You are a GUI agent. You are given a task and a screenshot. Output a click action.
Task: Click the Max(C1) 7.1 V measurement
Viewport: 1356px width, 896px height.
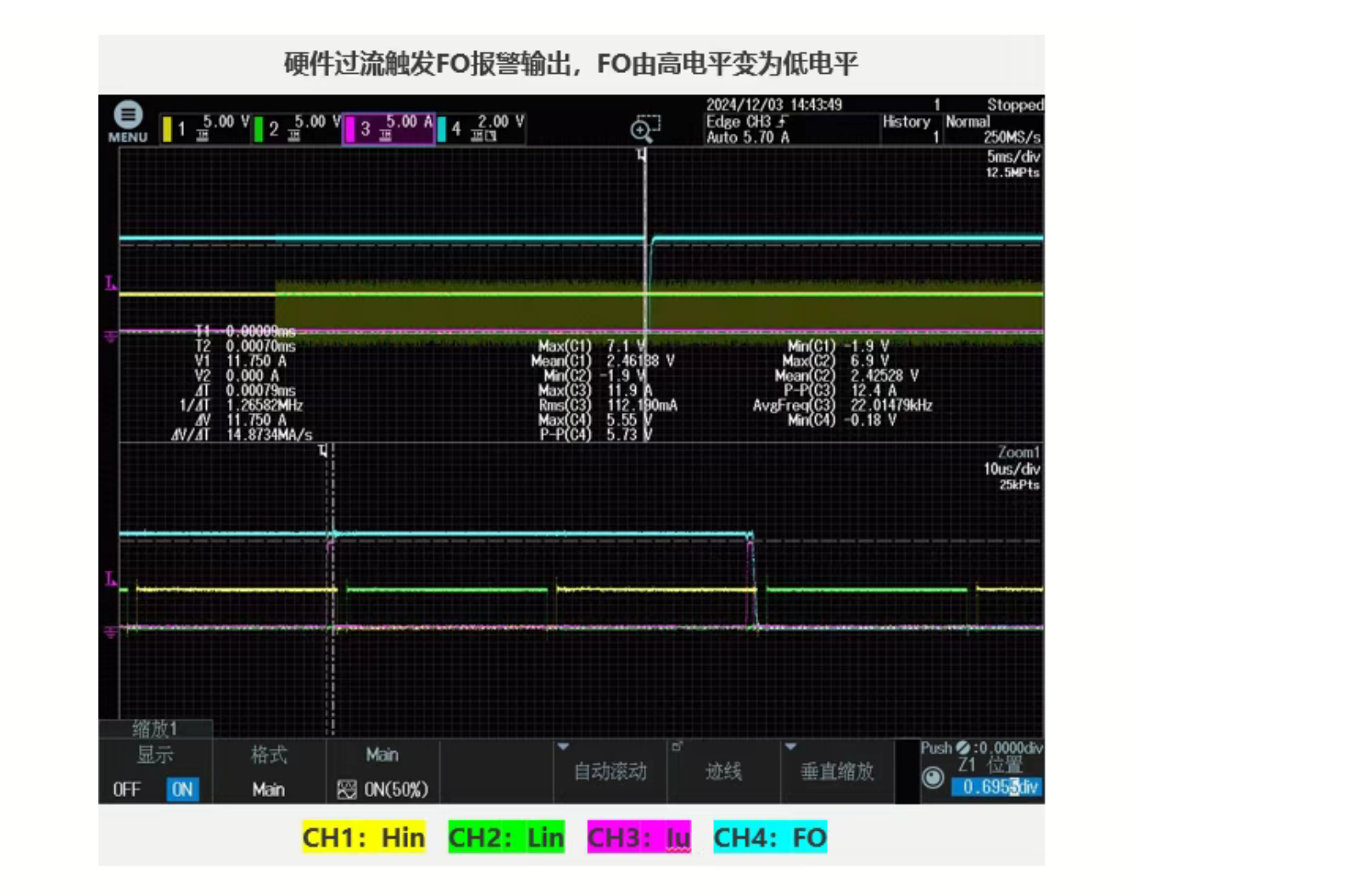[592, 346]
